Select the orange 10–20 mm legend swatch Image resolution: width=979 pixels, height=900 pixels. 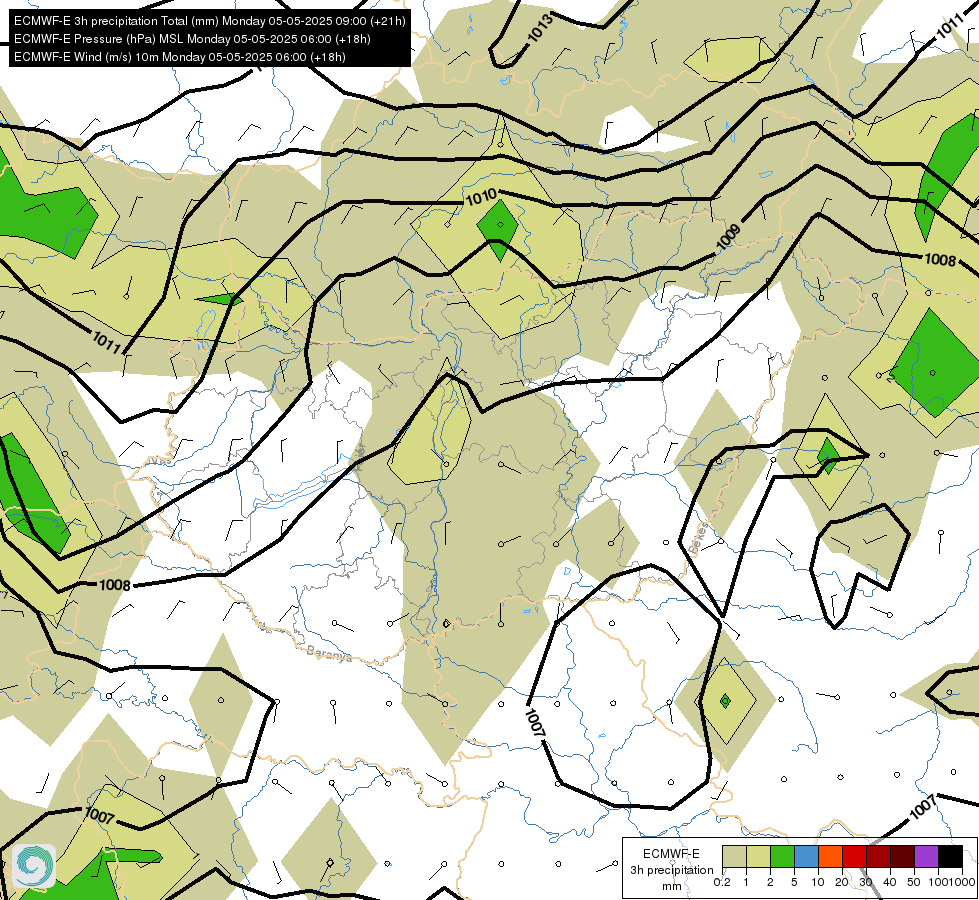click(x=830, y=857)
